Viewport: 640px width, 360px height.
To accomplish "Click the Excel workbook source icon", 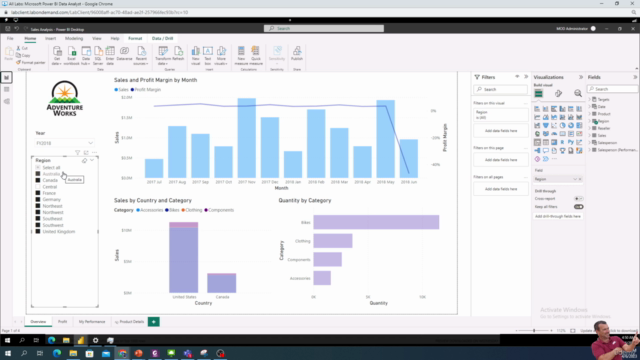I will [x=71, y=56].
